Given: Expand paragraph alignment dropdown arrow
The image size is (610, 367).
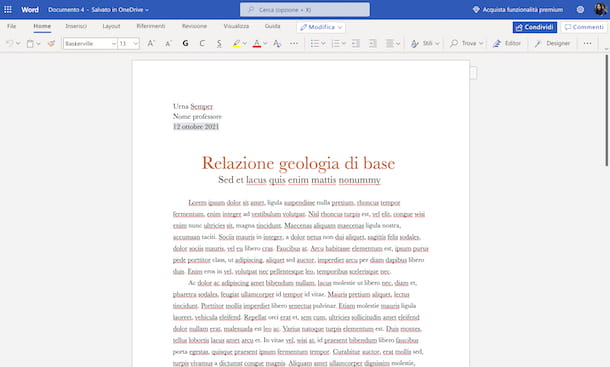Looking at the screenshot, I should click(x=398, y=44).
